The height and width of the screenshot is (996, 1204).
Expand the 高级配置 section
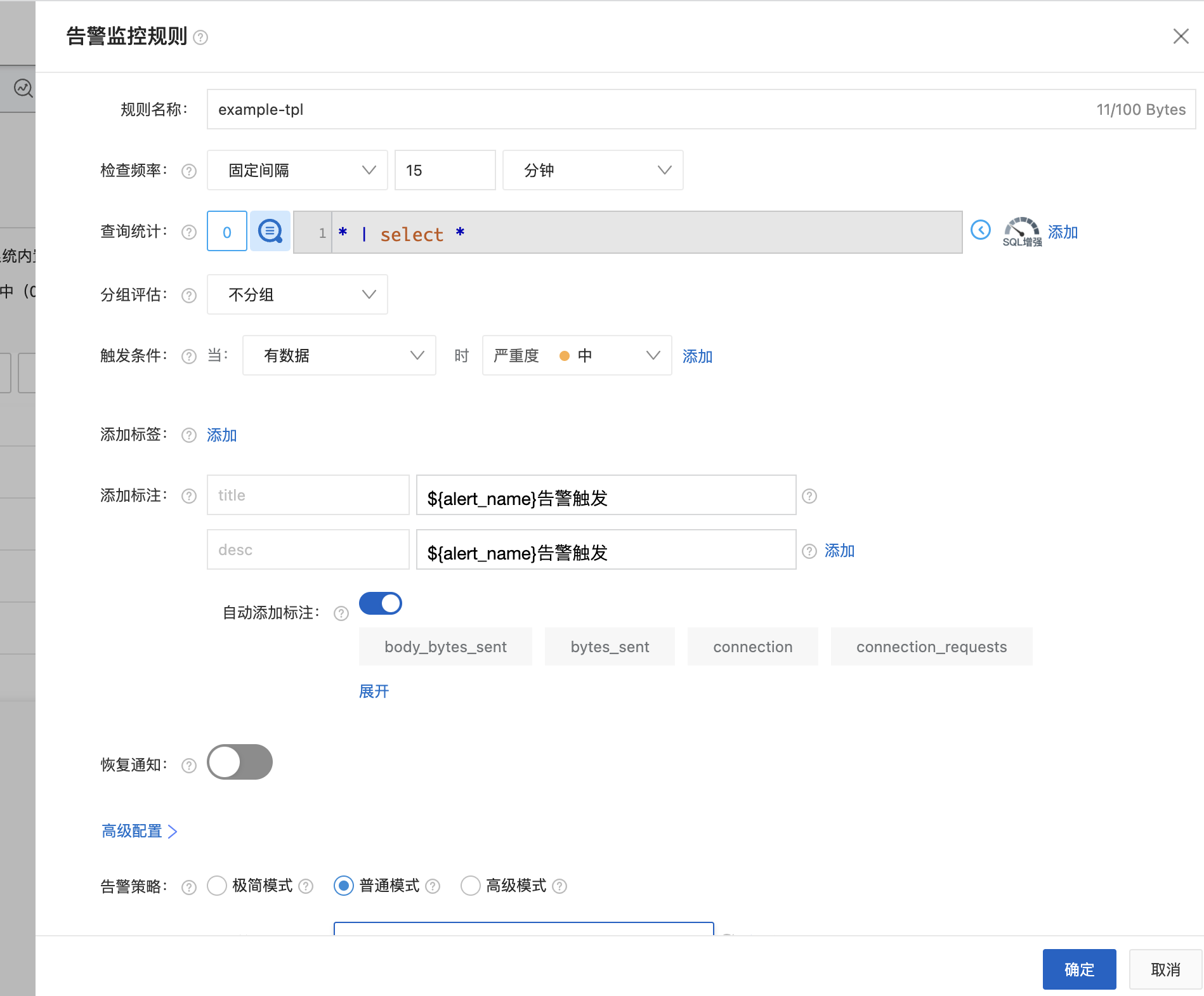tap(140, 831)
